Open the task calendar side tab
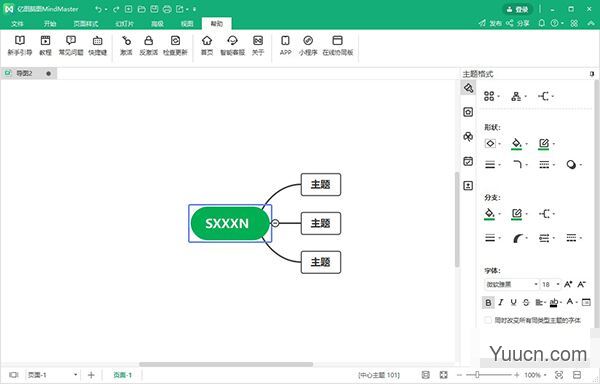Screen dimensions: 600x384 click(468, 161)
